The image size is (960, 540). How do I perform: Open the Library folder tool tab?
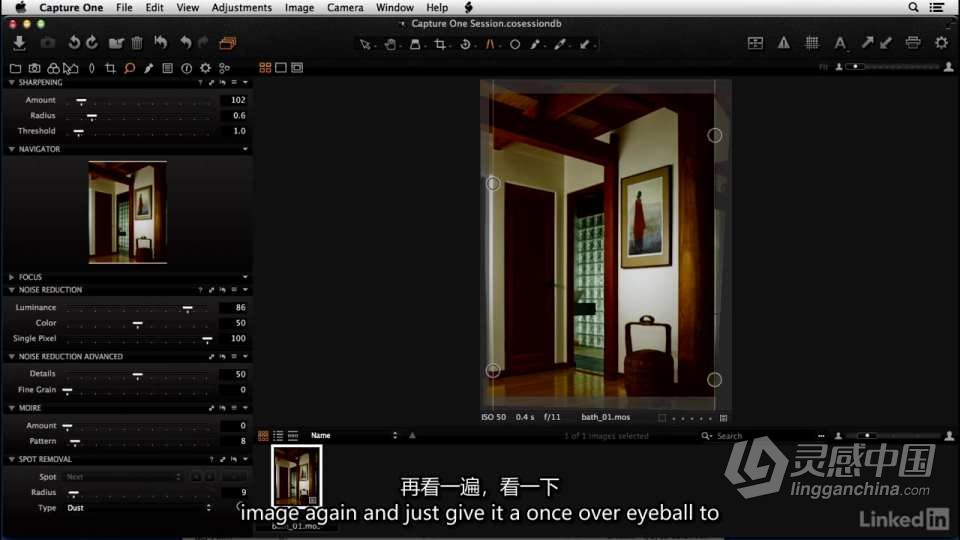[15, 68]
